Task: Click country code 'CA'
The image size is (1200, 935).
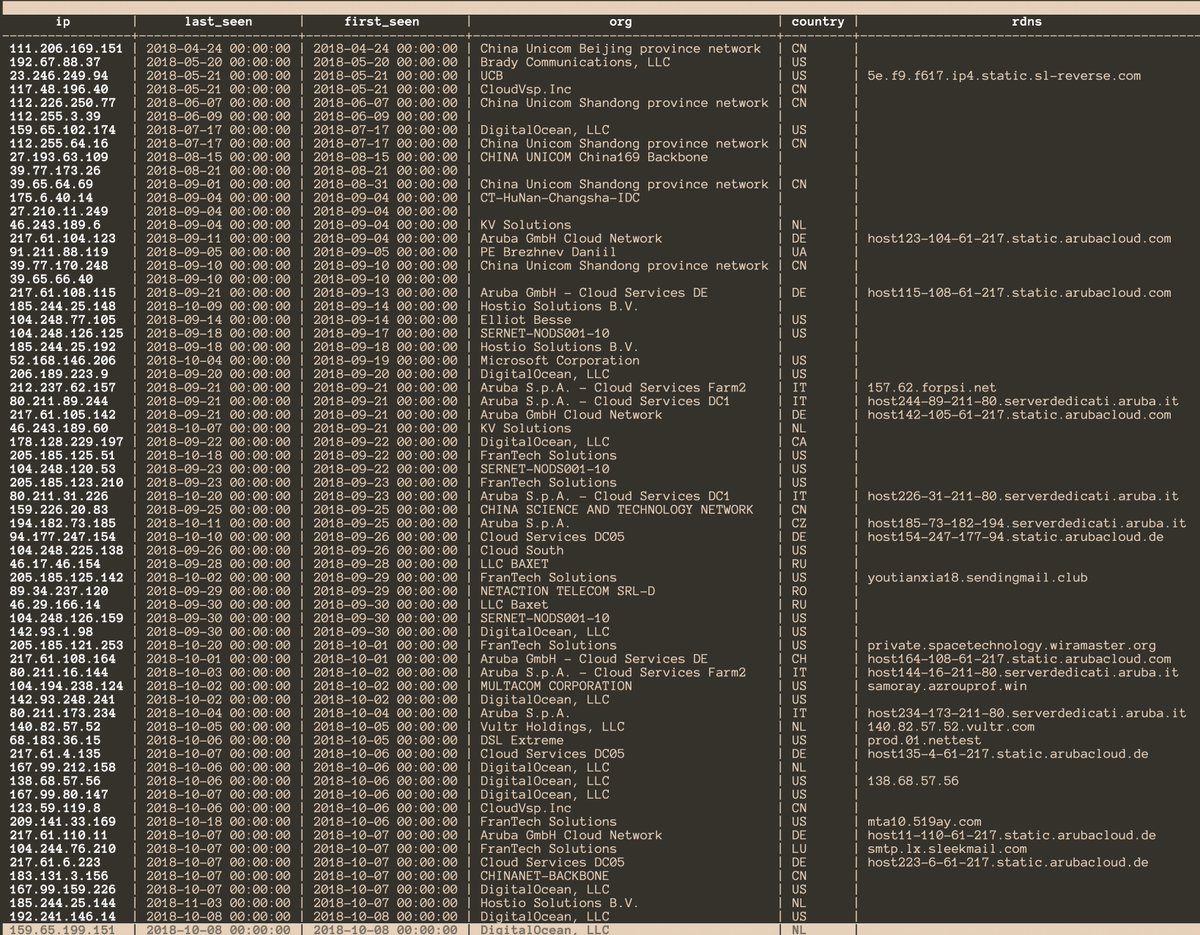Action: 799,442
